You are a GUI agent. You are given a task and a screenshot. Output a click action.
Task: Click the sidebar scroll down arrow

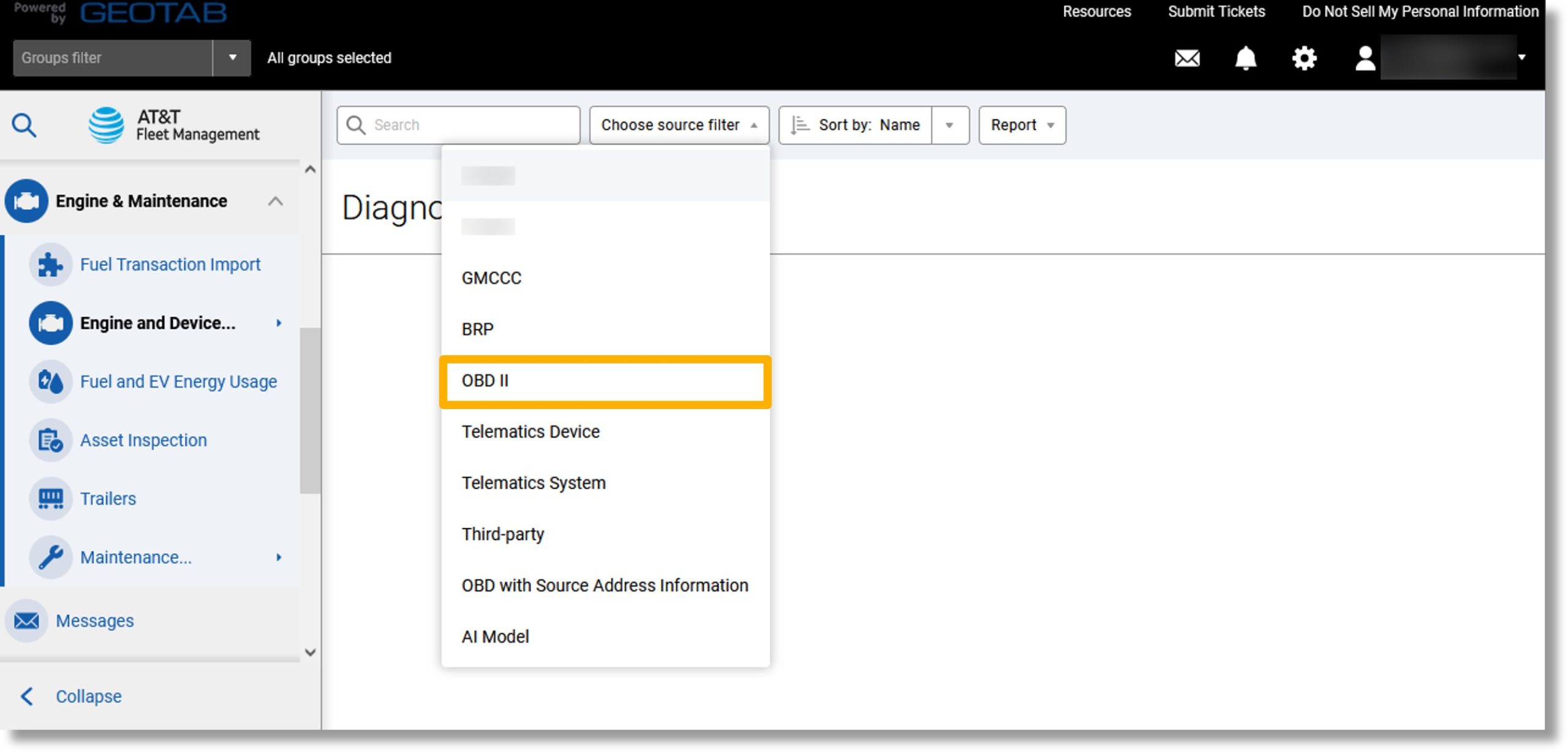pos(311,653)
